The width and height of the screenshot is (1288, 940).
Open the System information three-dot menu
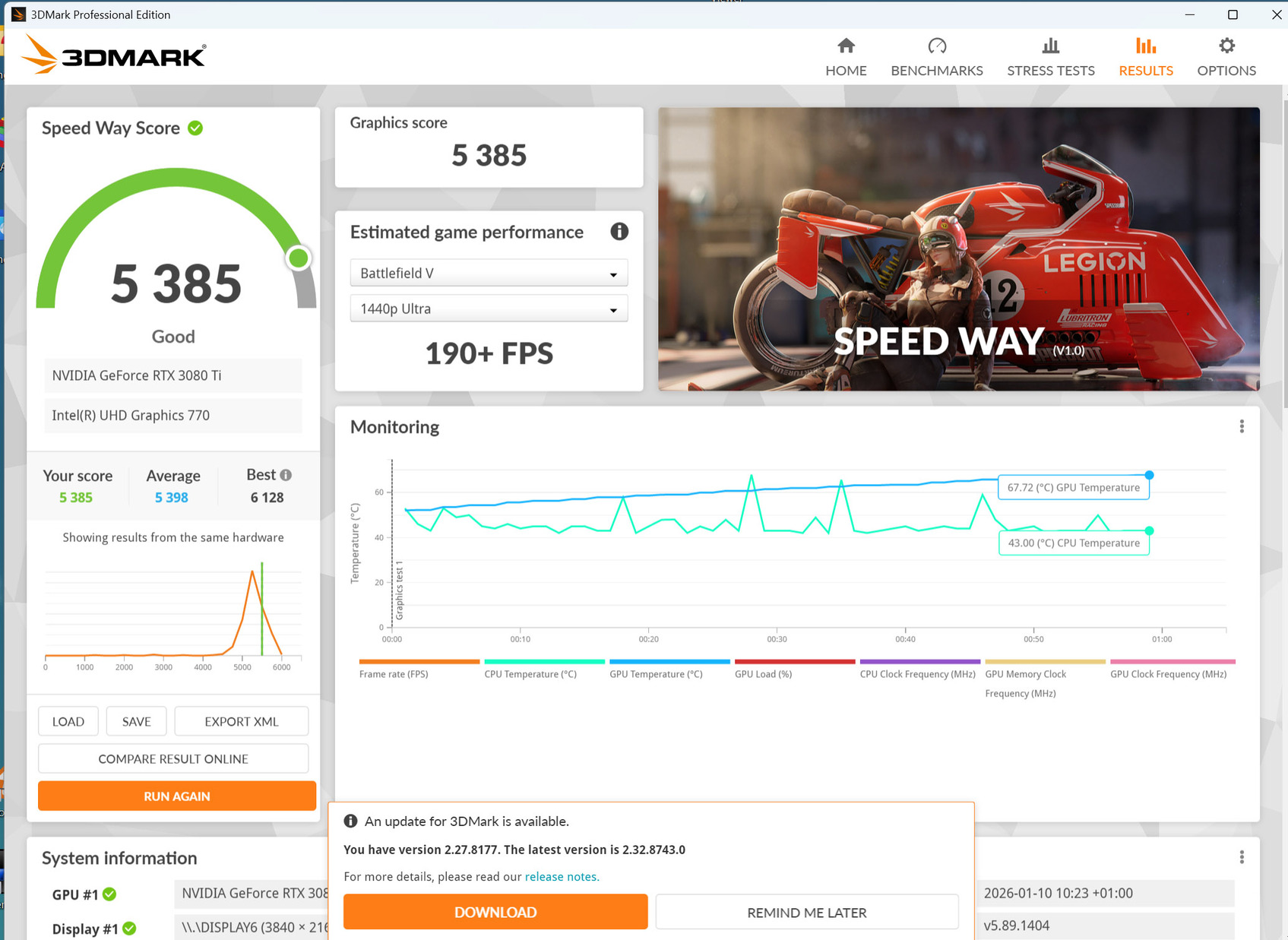1242,857
